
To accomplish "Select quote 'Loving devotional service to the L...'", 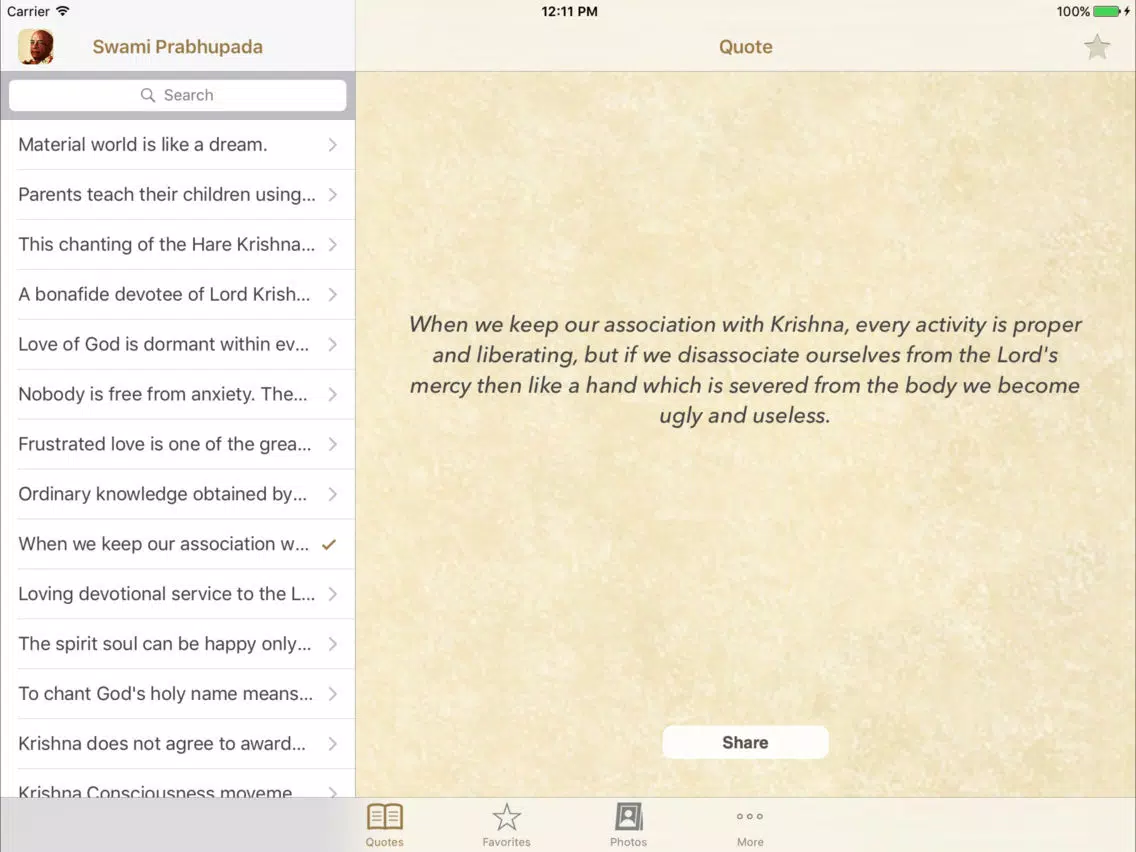I will click(x=178, y=594).
